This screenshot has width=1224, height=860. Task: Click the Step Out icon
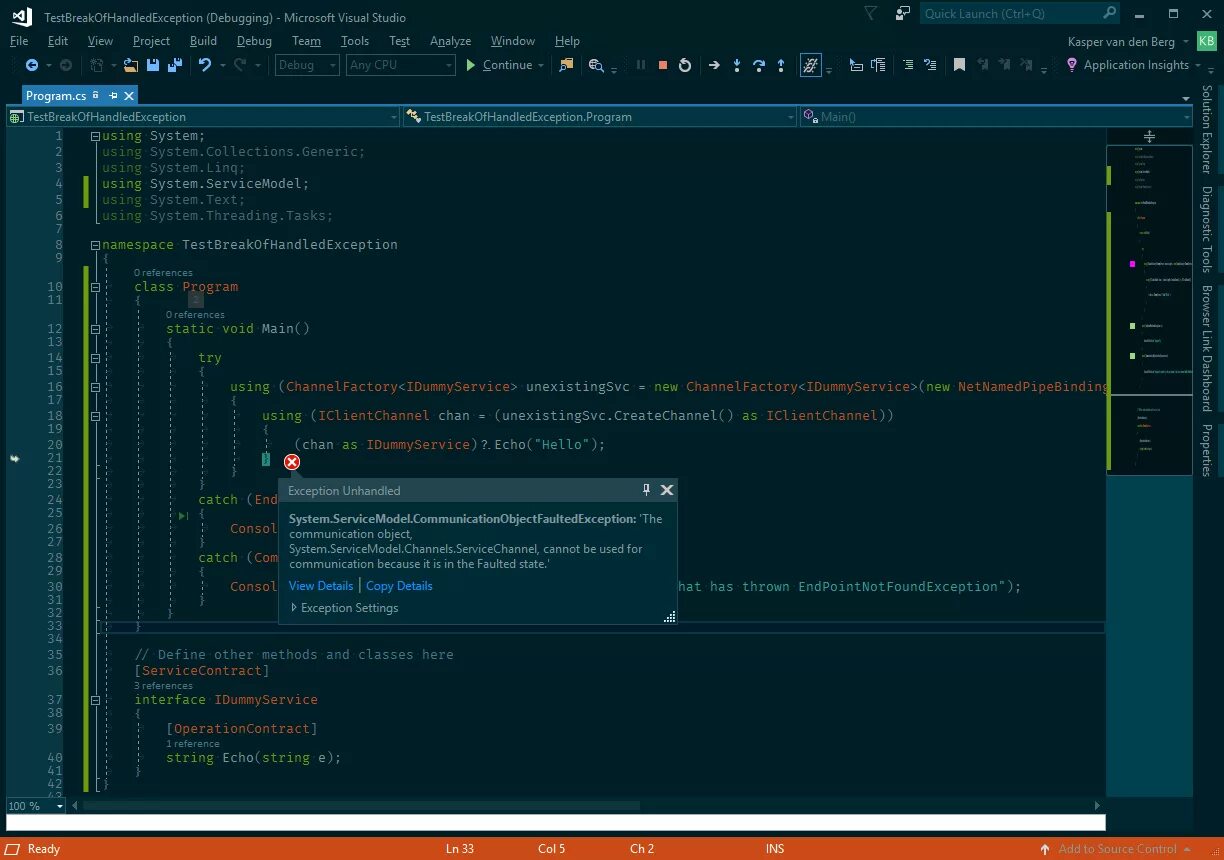781,65
